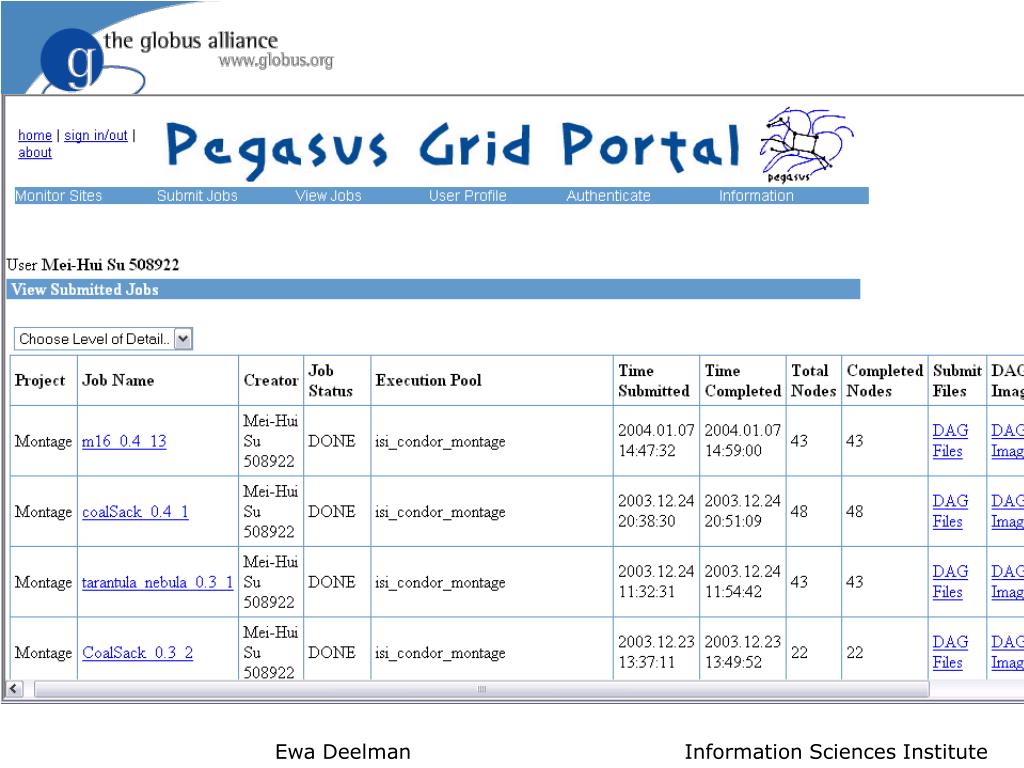The image size is (1024, 768).
Task: Click DONE status in m16_0.4_13 row
Action: [332, 441]
